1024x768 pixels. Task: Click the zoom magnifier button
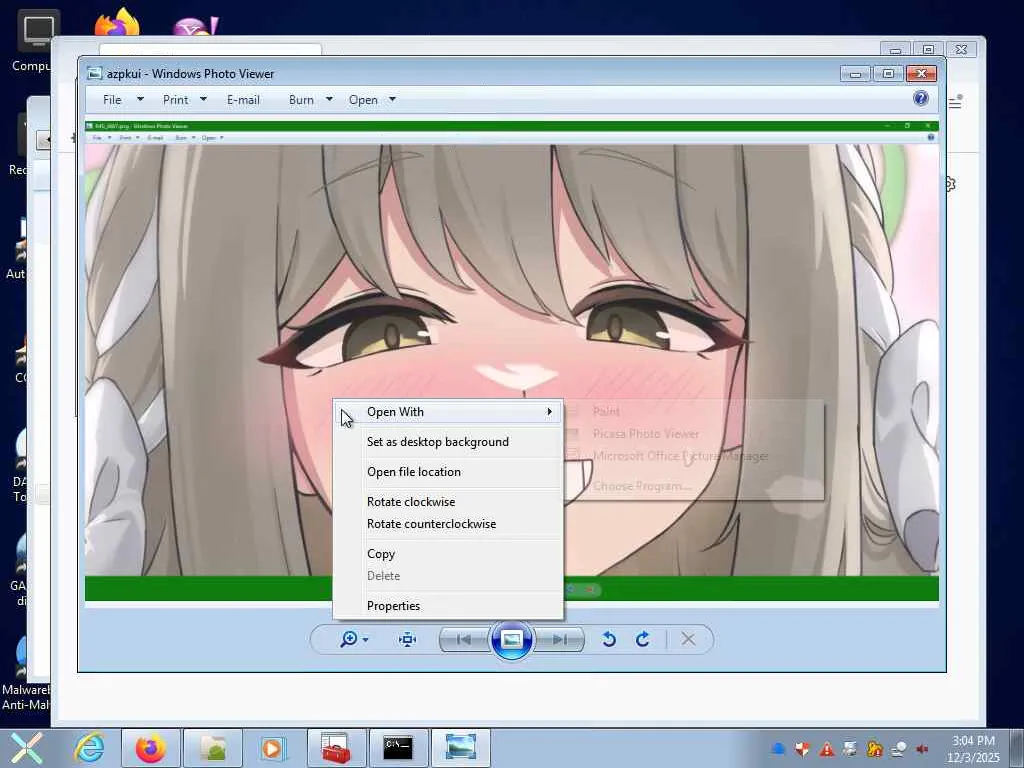coord(349,639)
